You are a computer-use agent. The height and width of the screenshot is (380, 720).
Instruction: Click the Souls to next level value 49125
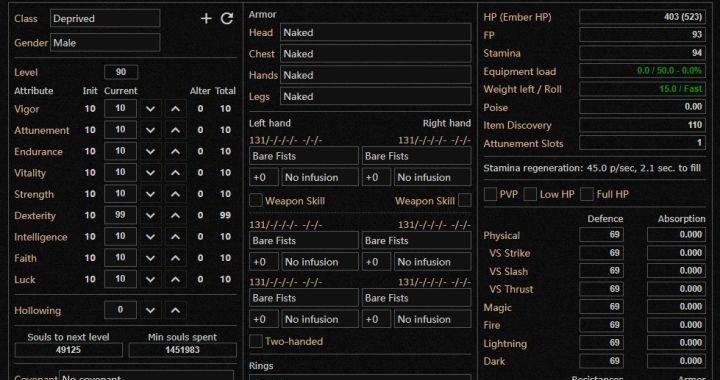coord(69,350)
